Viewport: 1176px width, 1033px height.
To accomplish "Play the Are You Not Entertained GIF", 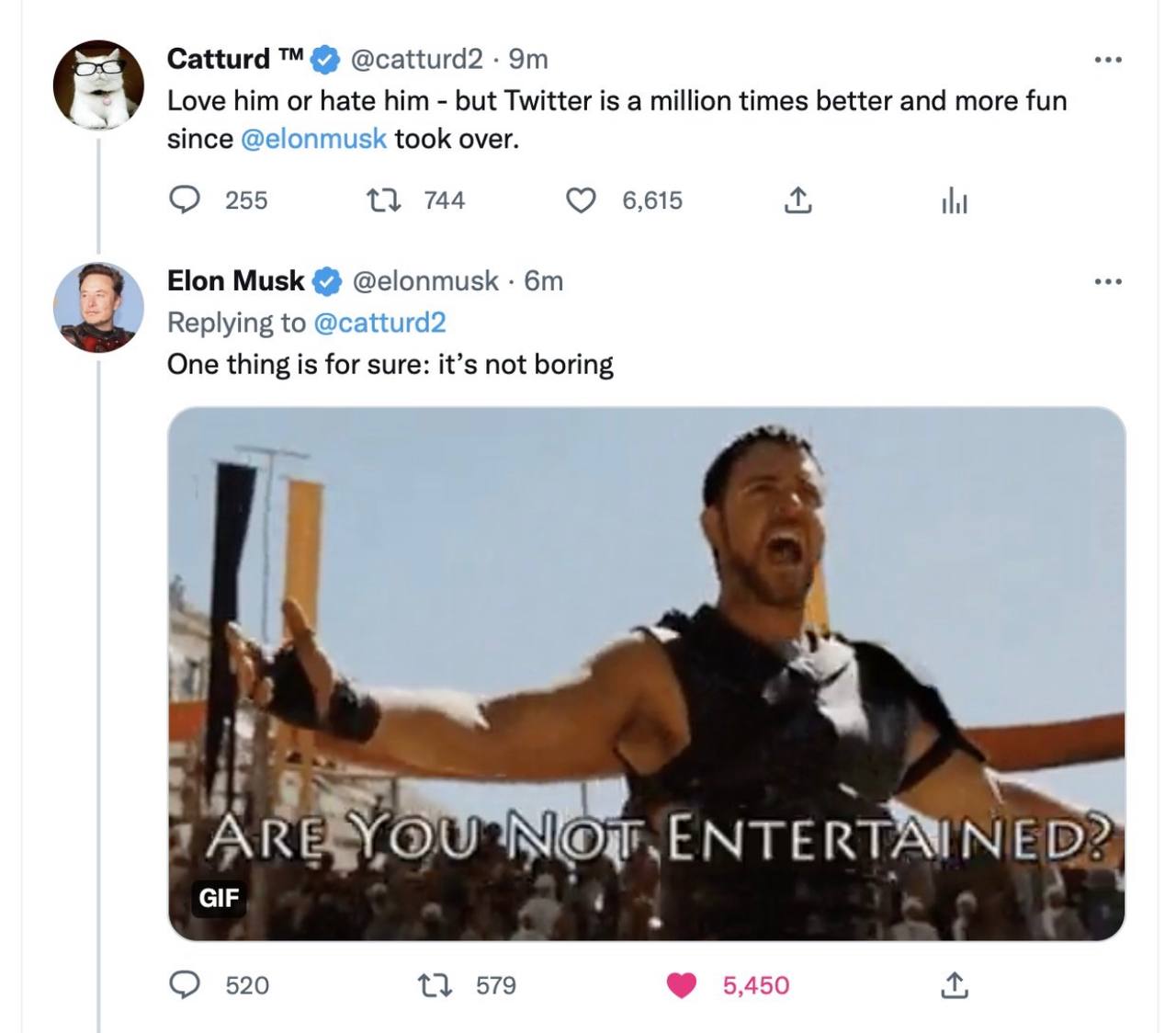I will [x=647, y=674].
